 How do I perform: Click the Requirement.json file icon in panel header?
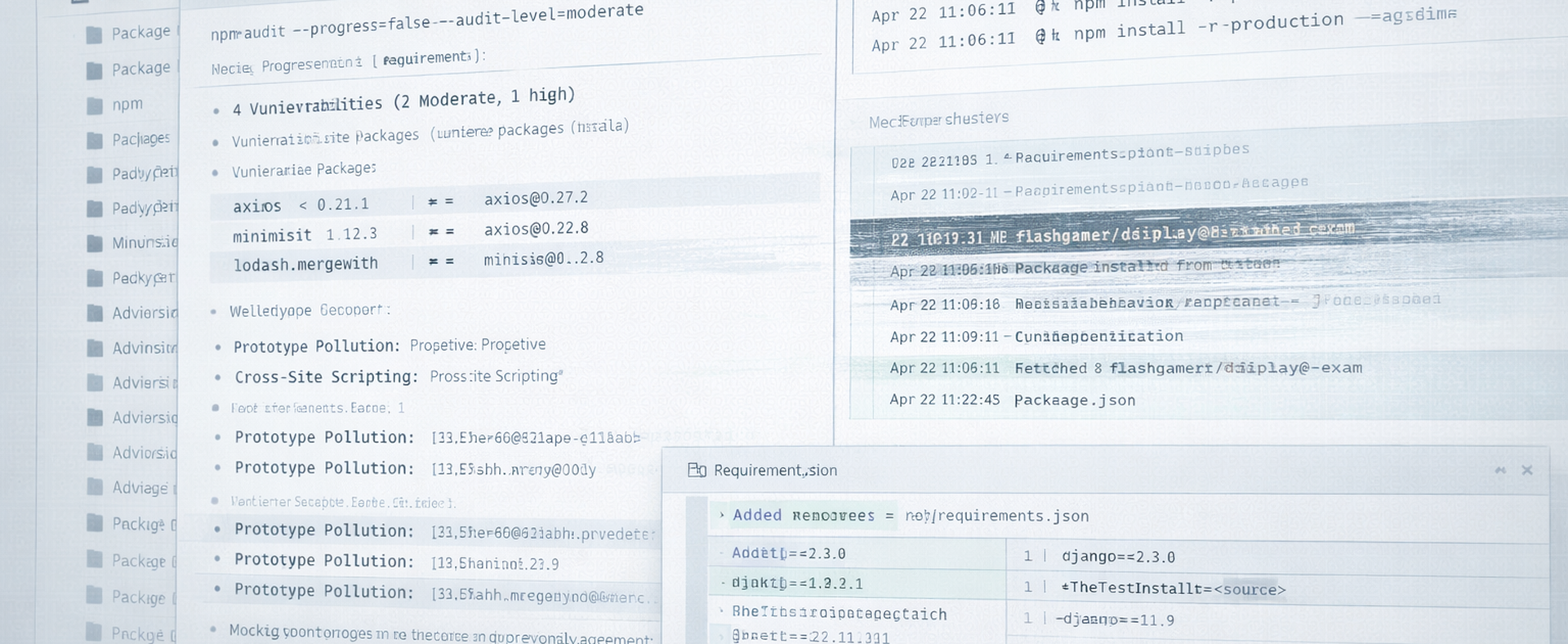pyautogui.click(x=697, y=470)
